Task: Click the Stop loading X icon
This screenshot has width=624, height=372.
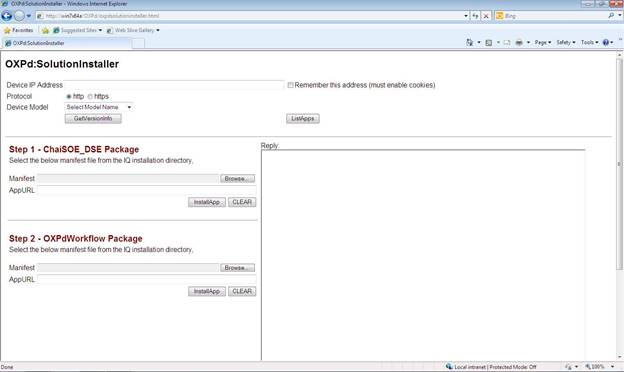Action: point(486,16)
